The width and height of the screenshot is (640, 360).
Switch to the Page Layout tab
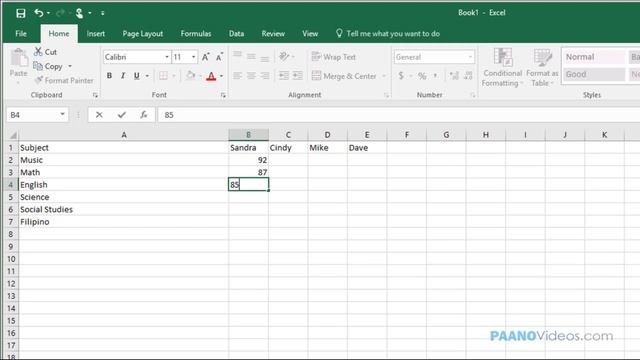tap(142, 34)
